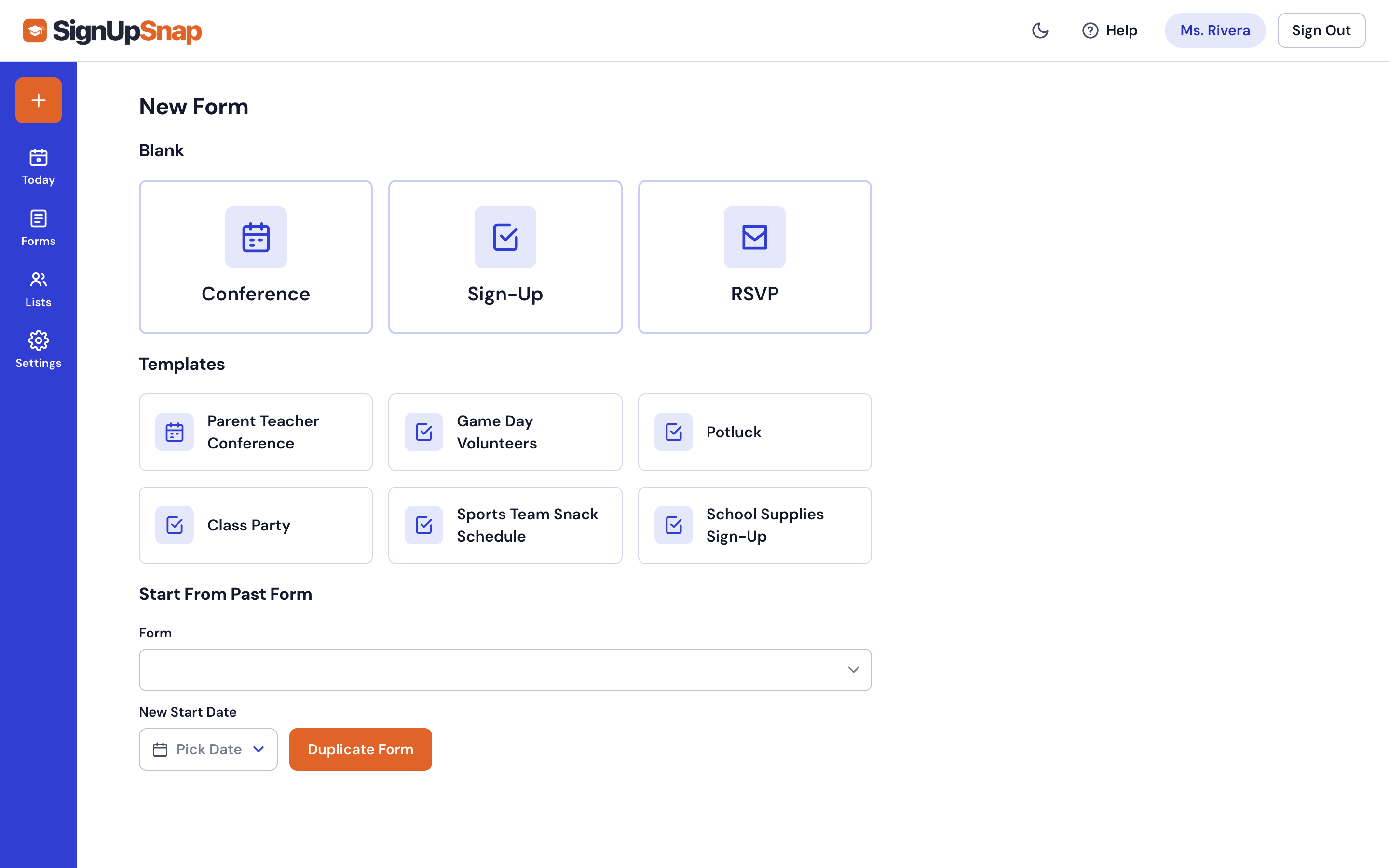Select the blank Conference calendar icon
This screenshot has width=1389, height=868.
(x=256, y=237)
